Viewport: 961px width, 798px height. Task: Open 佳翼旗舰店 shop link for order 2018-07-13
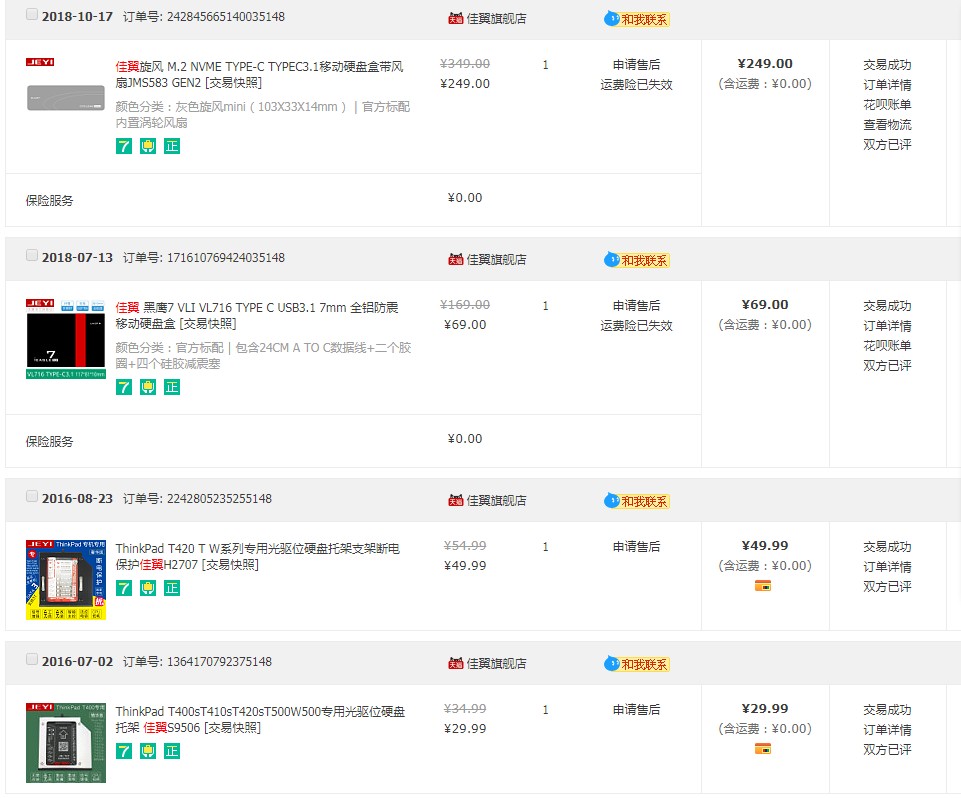click(496, 259)
